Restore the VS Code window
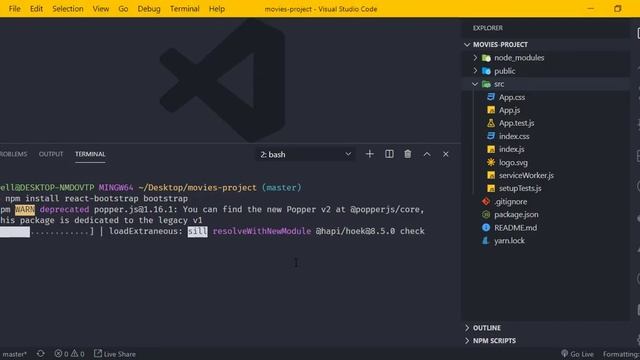Viewport: 640px width, 360px height. (618, 9)
